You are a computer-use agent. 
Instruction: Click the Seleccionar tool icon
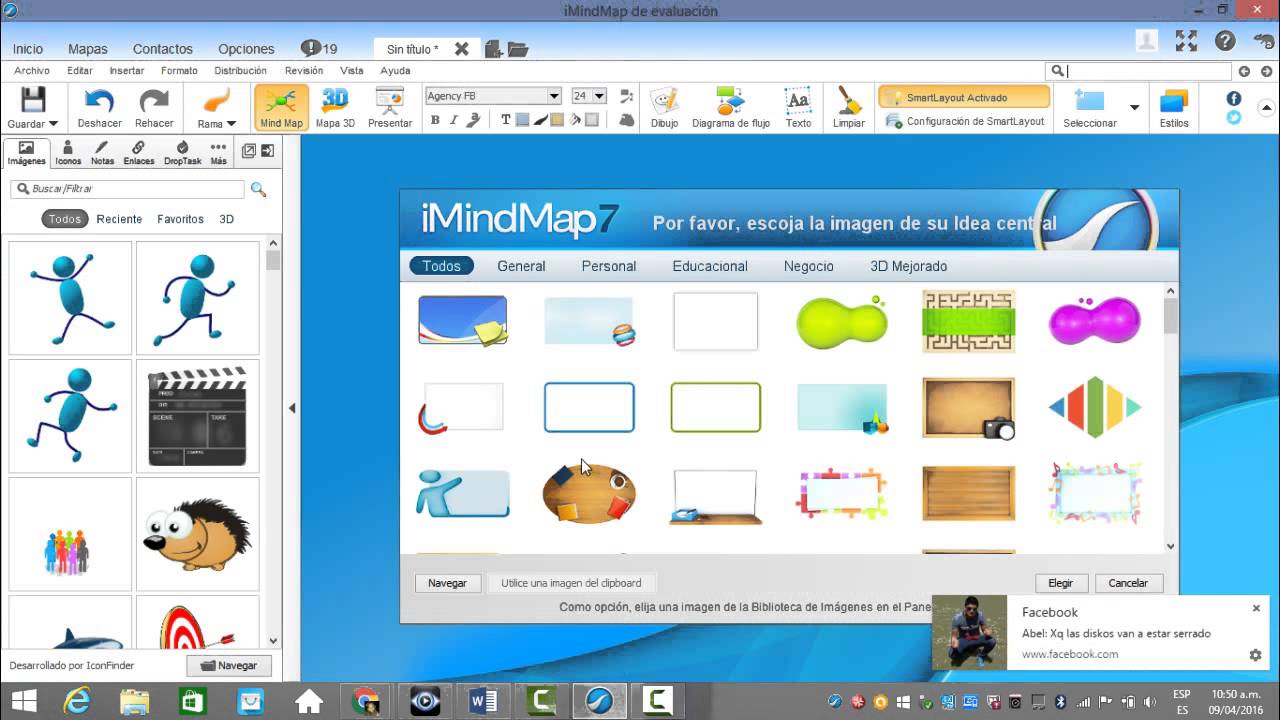tap(1089, 100)
